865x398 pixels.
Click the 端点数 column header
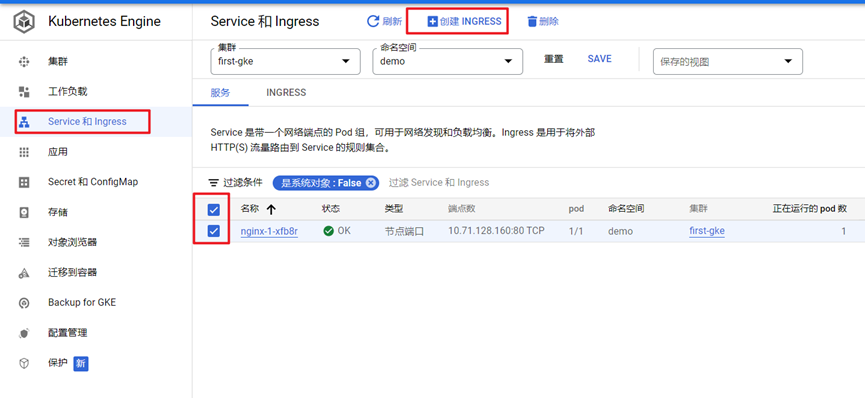pos(462,209)
